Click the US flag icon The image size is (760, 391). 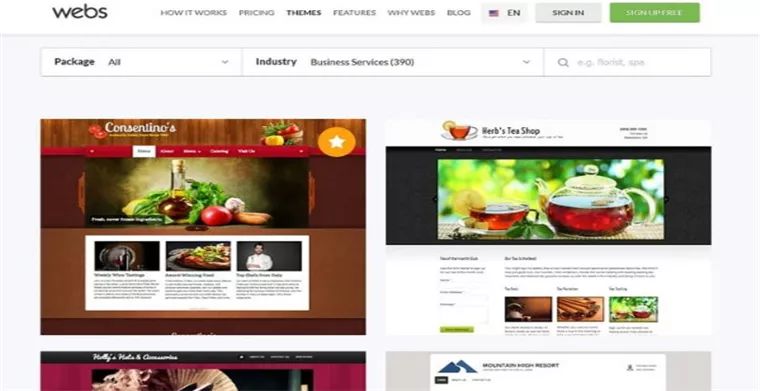[494, 14]
